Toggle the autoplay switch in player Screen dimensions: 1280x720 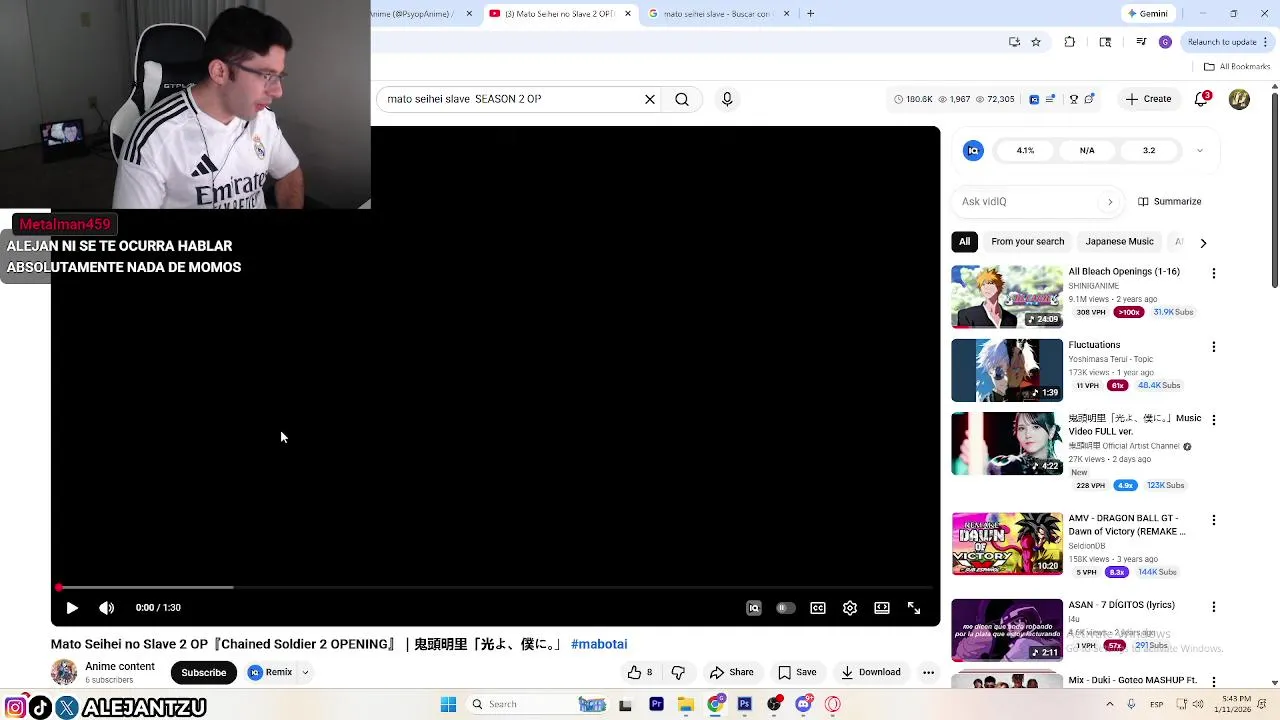click(786, 608)
